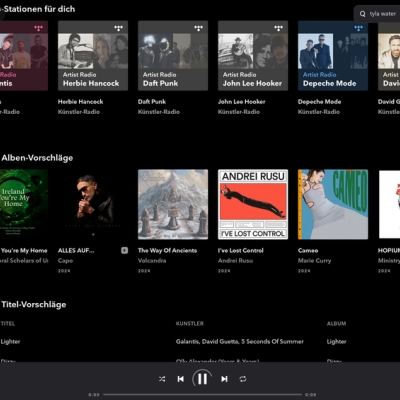
Task: Click the Titel-Vorschläge section heading
Action: (x=34, y=304)
